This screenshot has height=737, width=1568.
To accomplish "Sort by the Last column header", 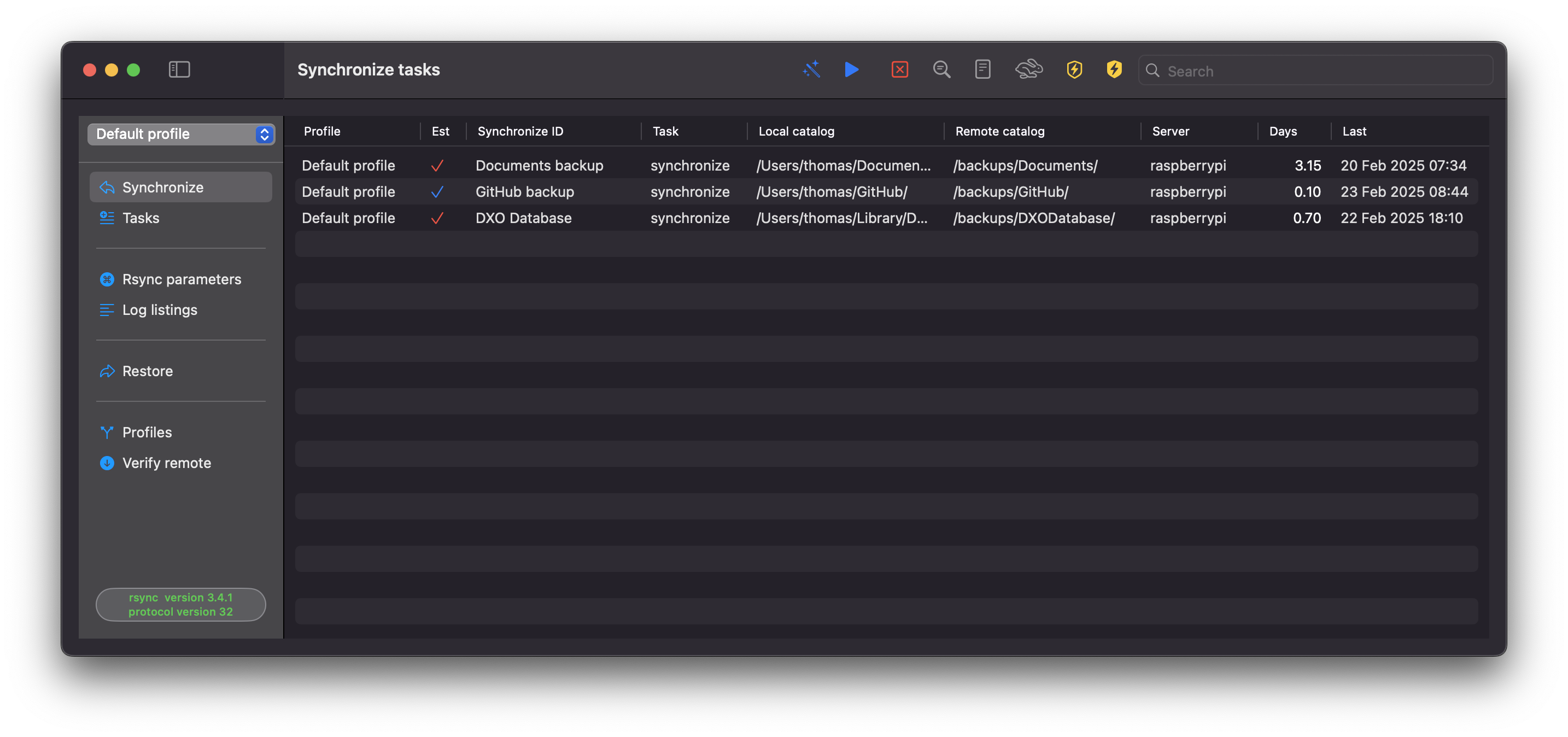I will coord(1354,131).
